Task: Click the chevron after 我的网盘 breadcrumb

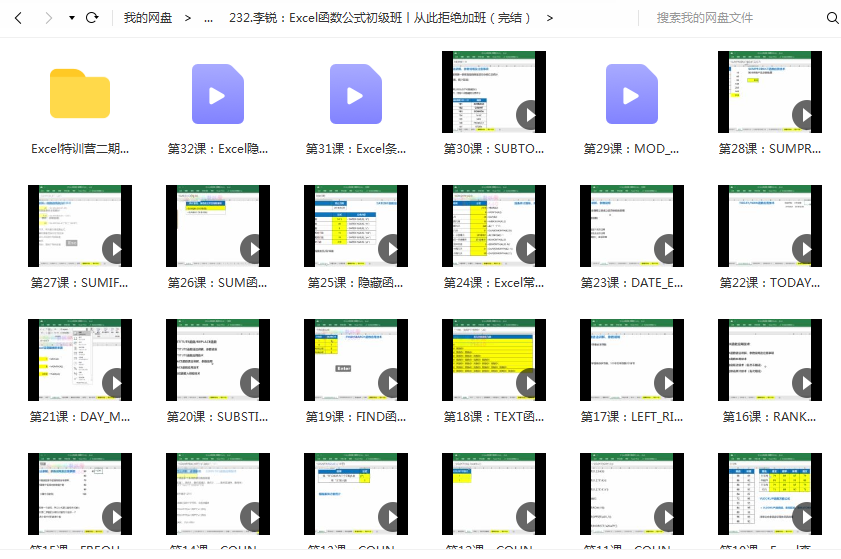Action: coord(188,18)
